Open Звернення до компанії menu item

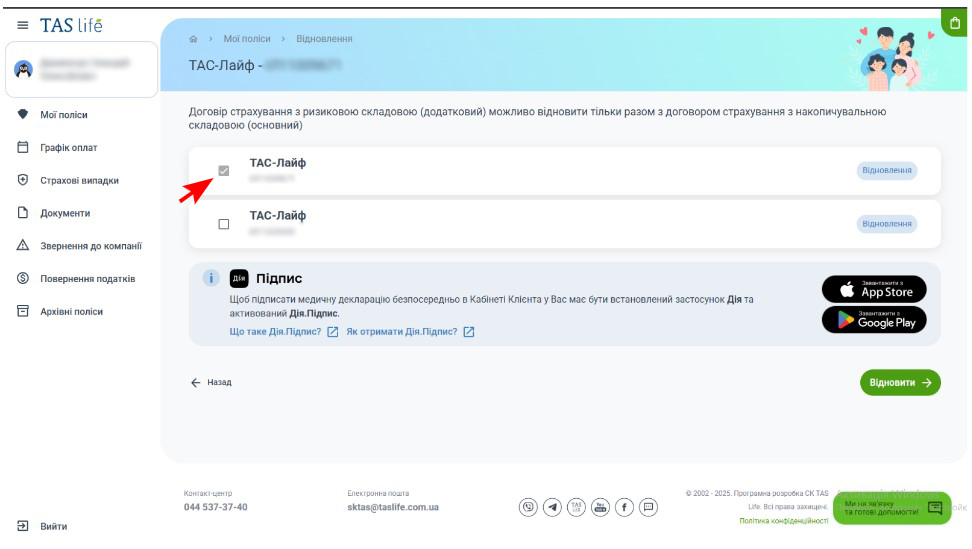(91, 246)
